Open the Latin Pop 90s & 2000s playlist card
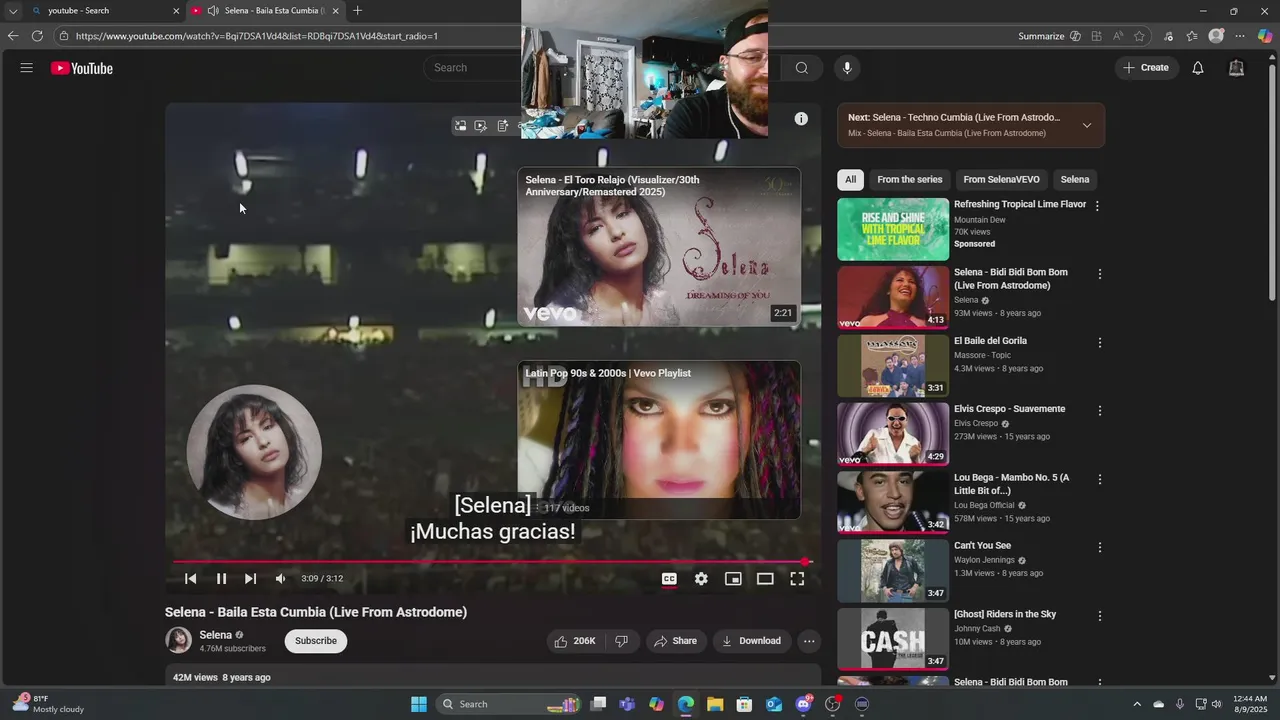Image resolution: width=1280 pixels, height=720 pixels. click(659, 440)
